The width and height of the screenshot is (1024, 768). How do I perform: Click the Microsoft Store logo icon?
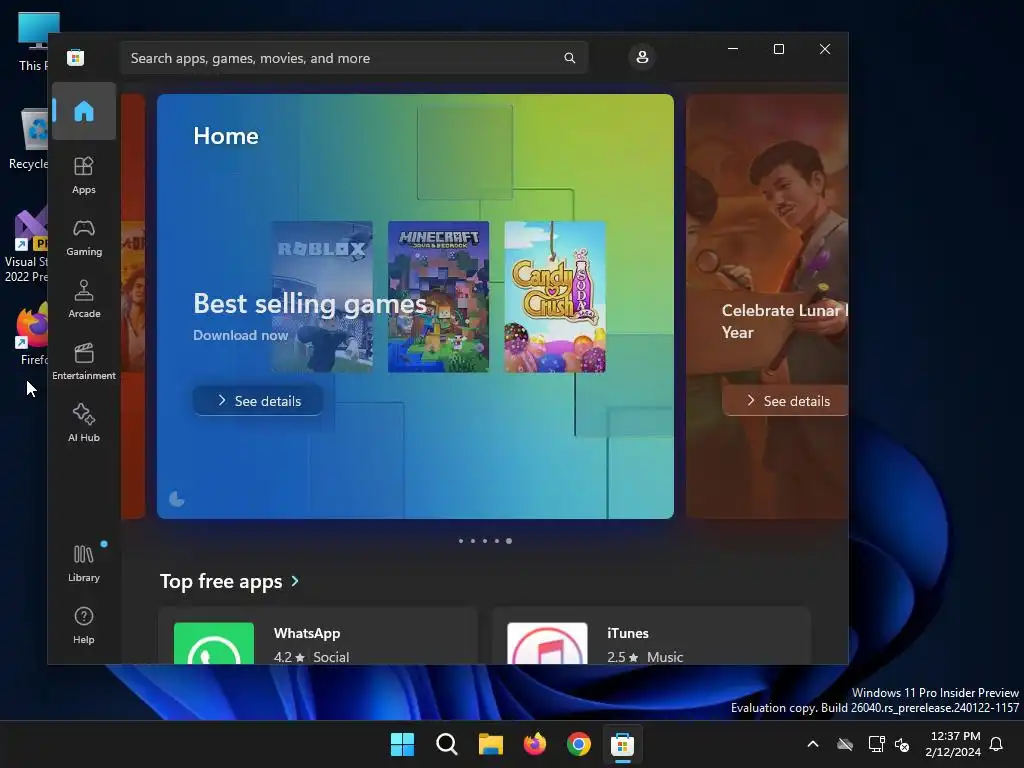click(x=76, y=57)
